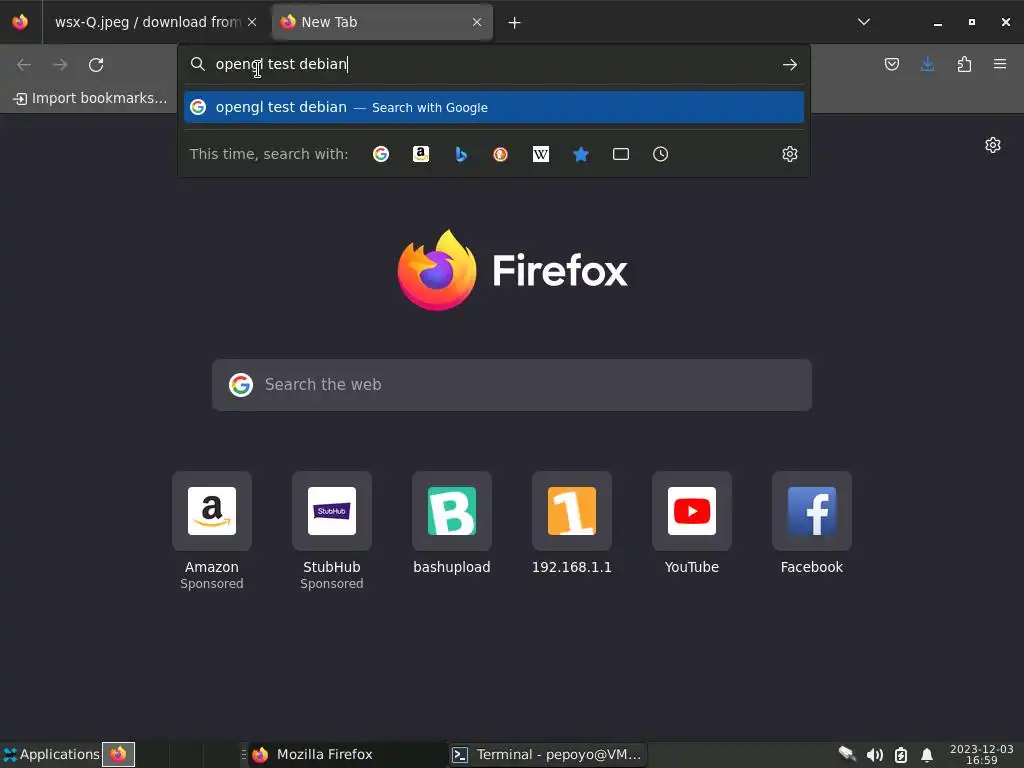Open the Applications menu in the panel

51,754
